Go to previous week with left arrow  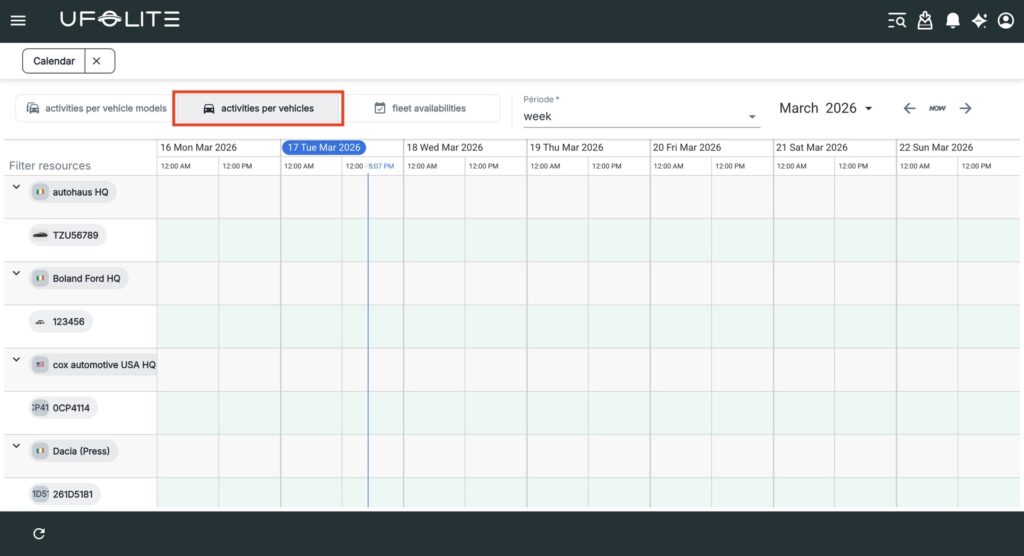pos(909,108)
